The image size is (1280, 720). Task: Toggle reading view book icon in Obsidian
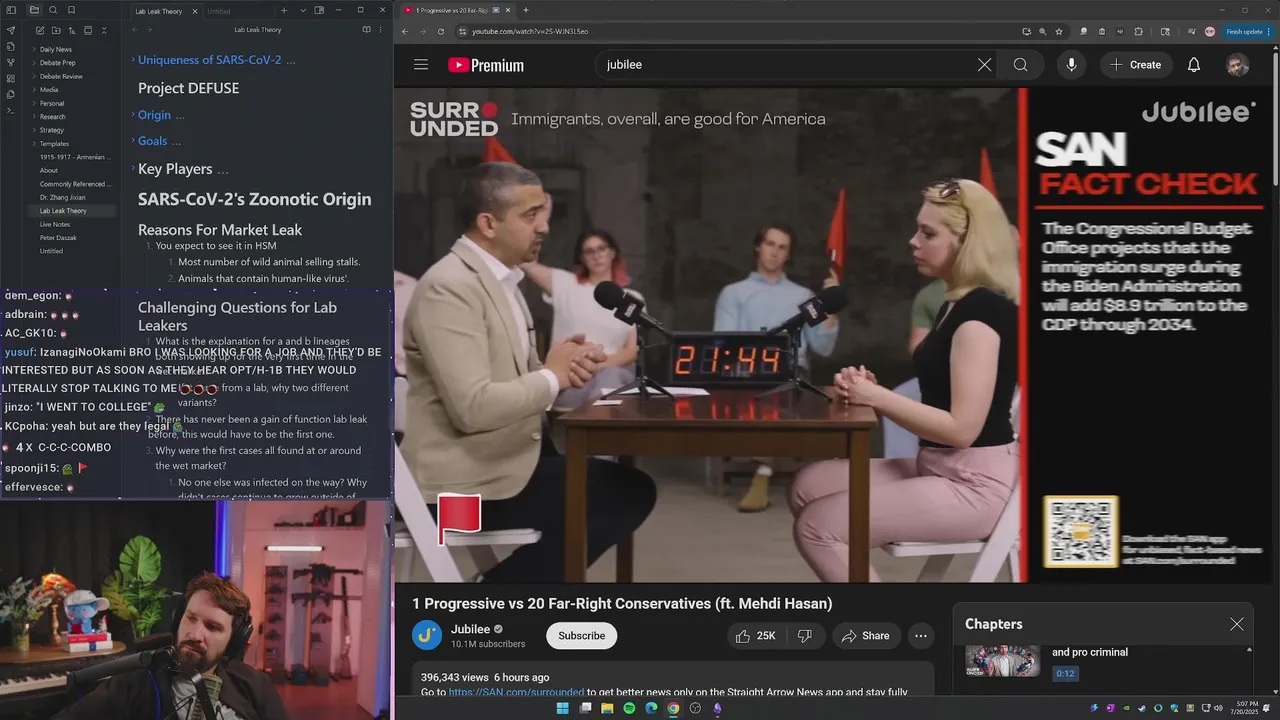tap(366, 30)
